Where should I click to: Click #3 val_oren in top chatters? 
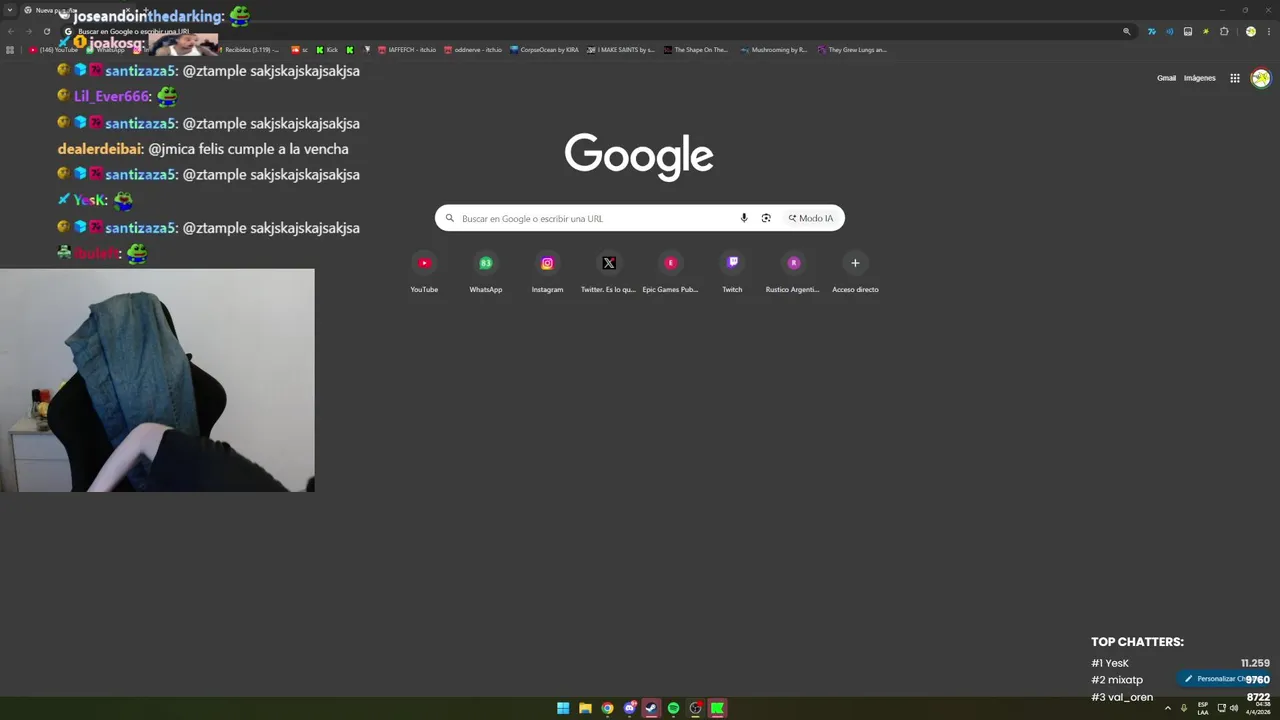point(1122,697)
